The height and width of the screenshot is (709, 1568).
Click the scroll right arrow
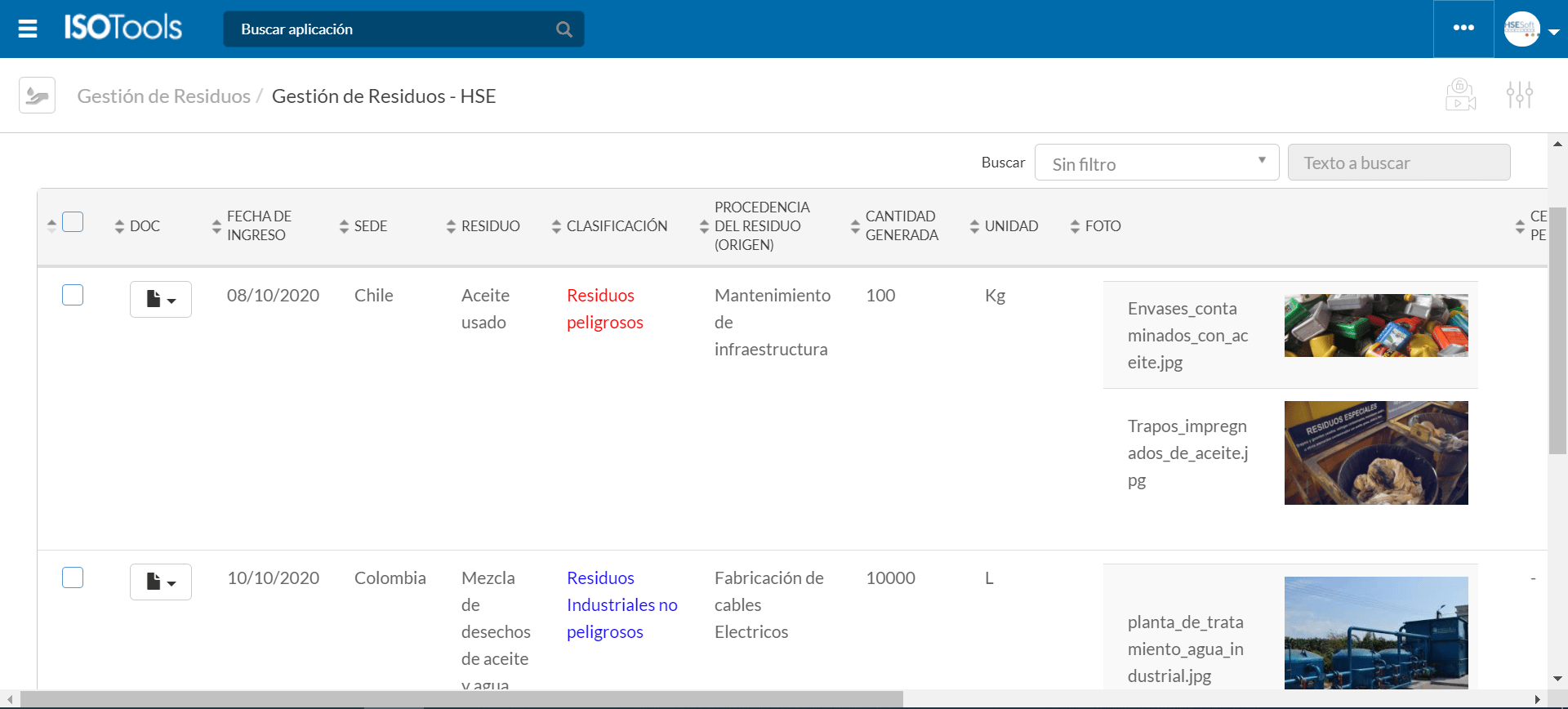(1538, 699)
